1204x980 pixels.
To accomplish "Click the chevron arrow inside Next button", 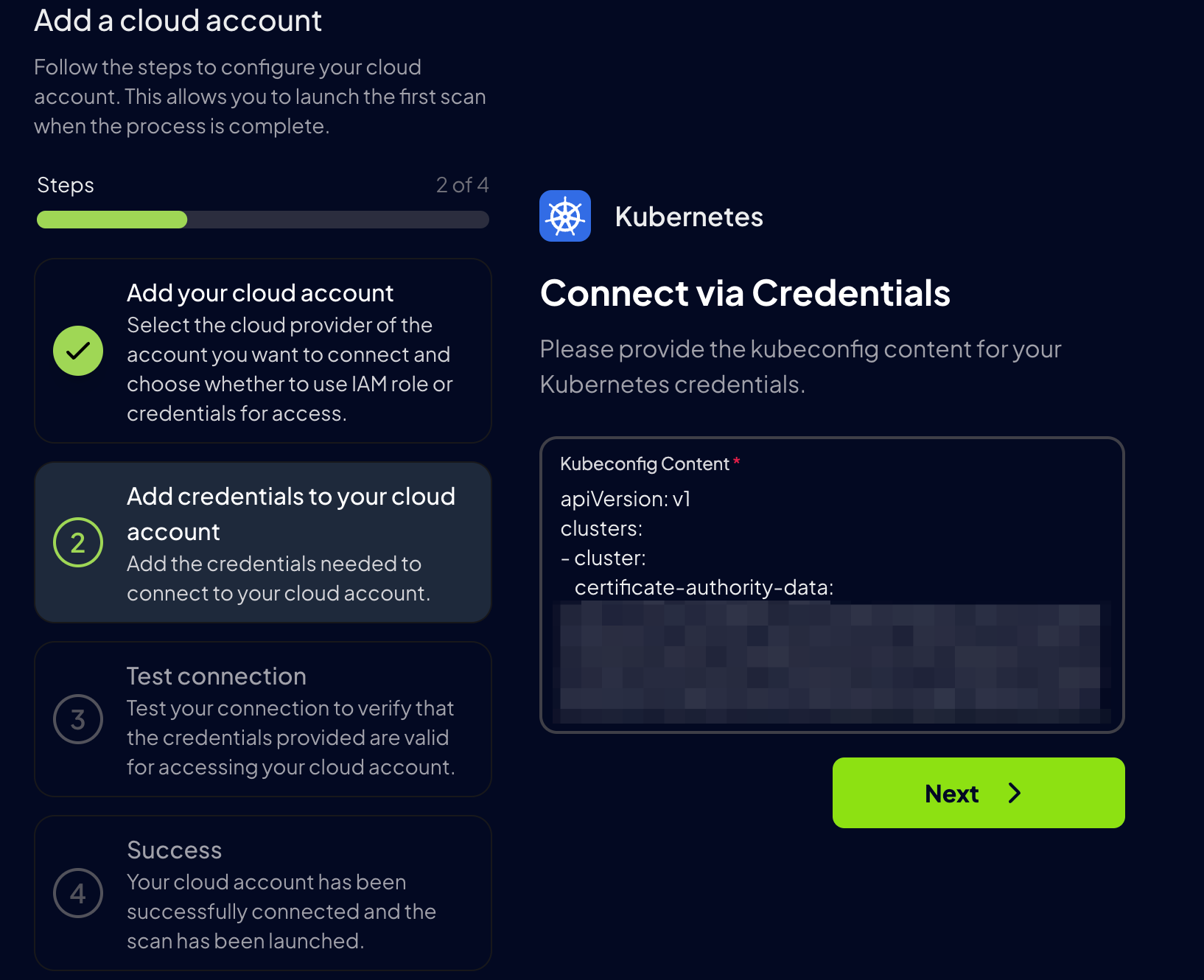I will 1015,794.
